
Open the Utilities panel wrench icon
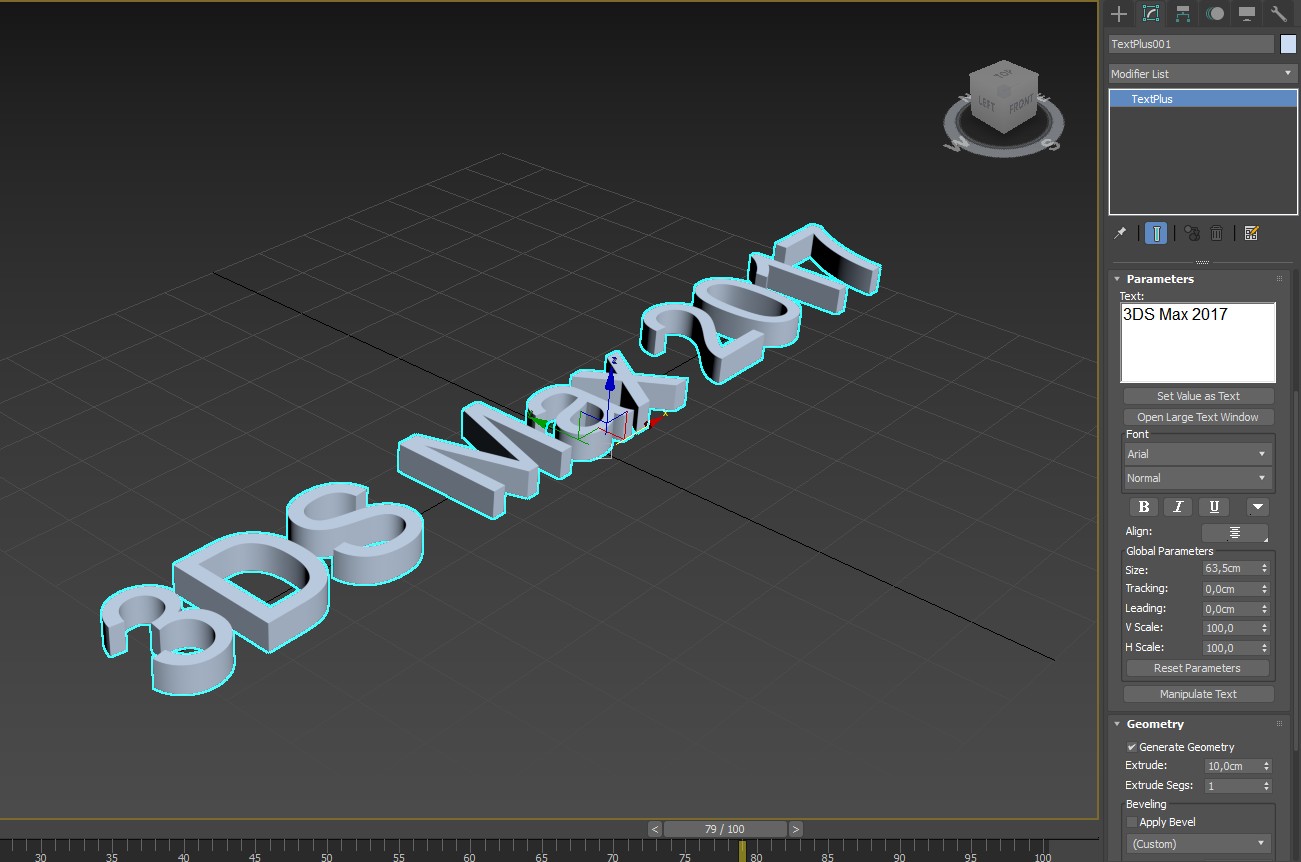(x=1277, y=14)
